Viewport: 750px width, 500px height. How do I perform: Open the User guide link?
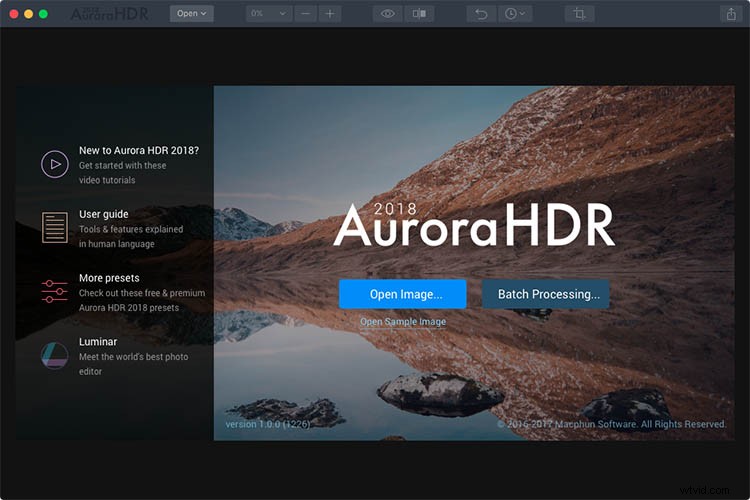point(104,214)
